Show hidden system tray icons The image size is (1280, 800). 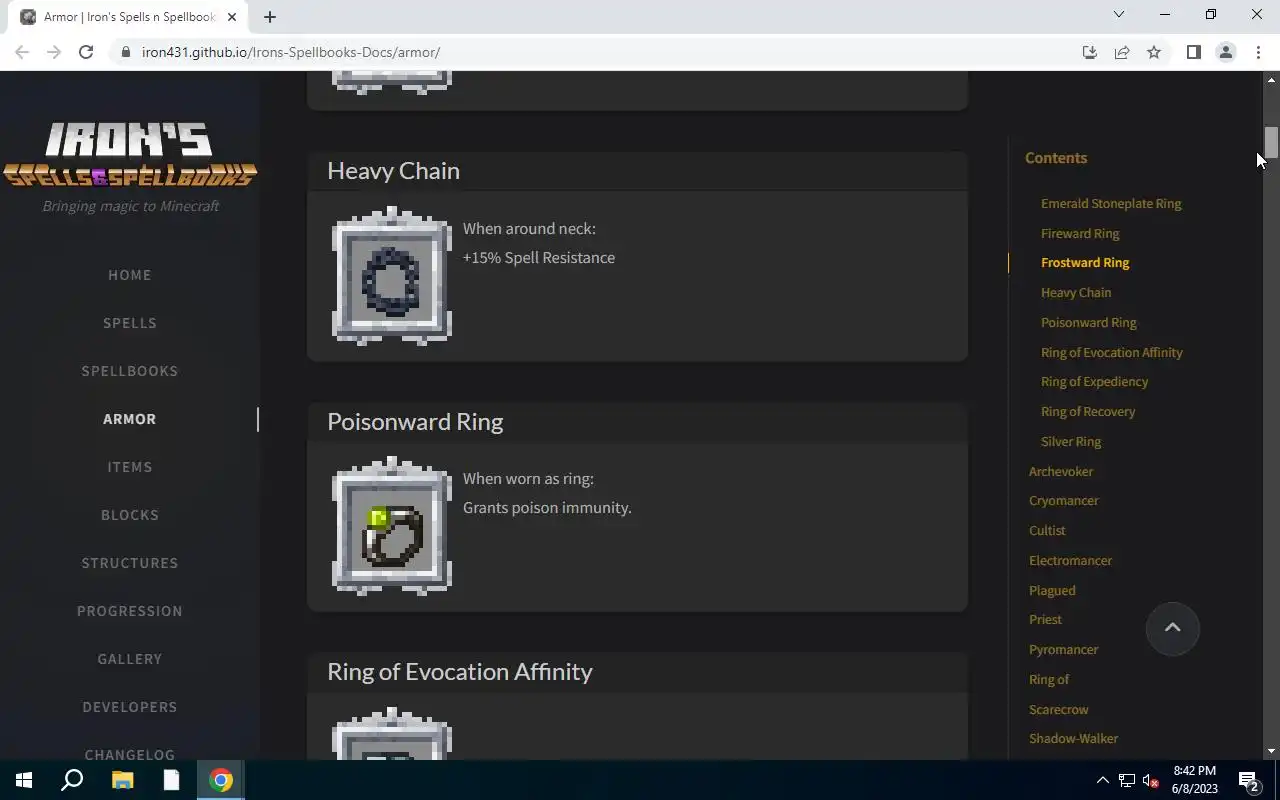1102,780
